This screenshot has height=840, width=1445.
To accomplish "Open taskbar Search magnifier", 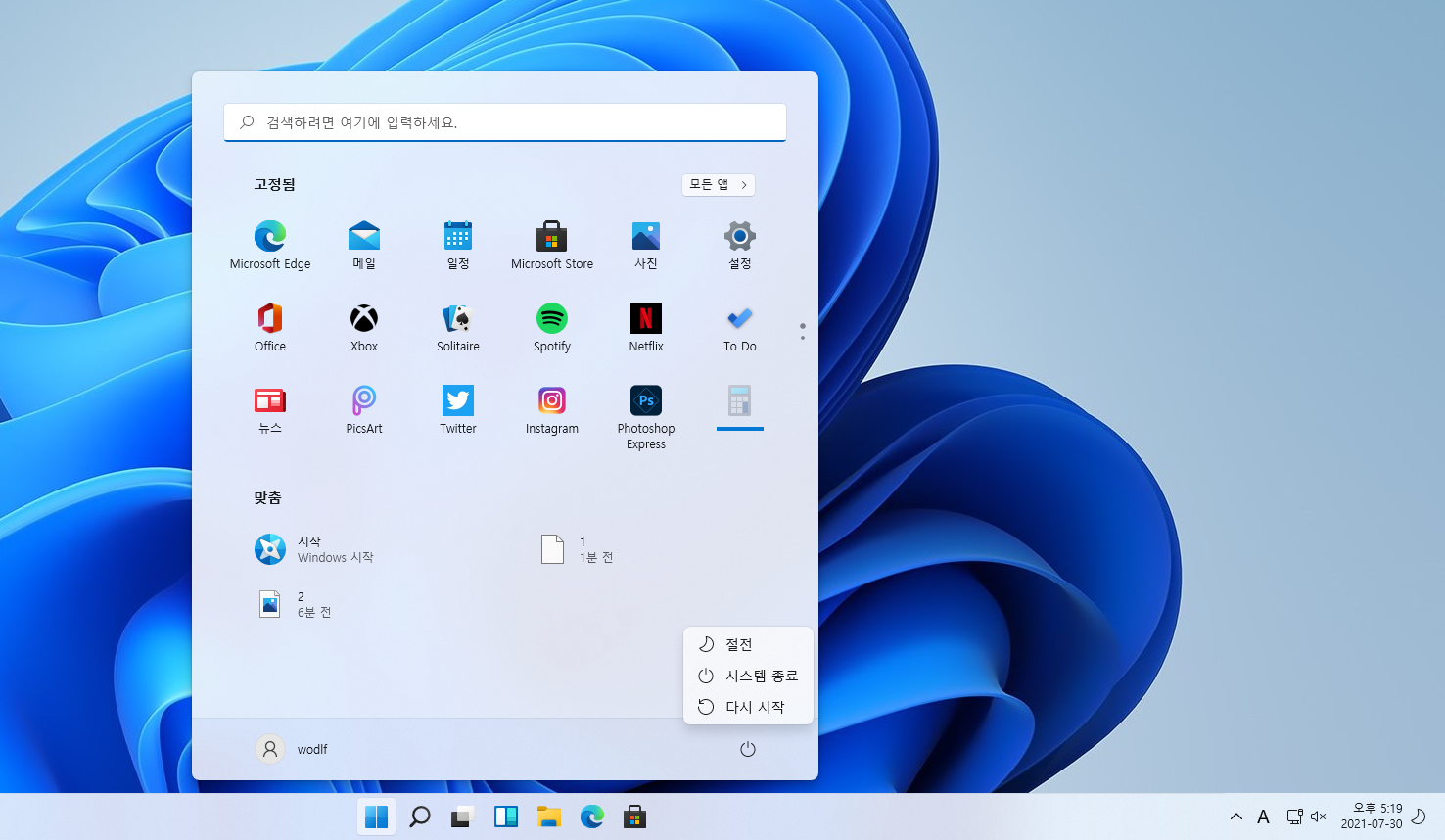I will click(420, 817).
